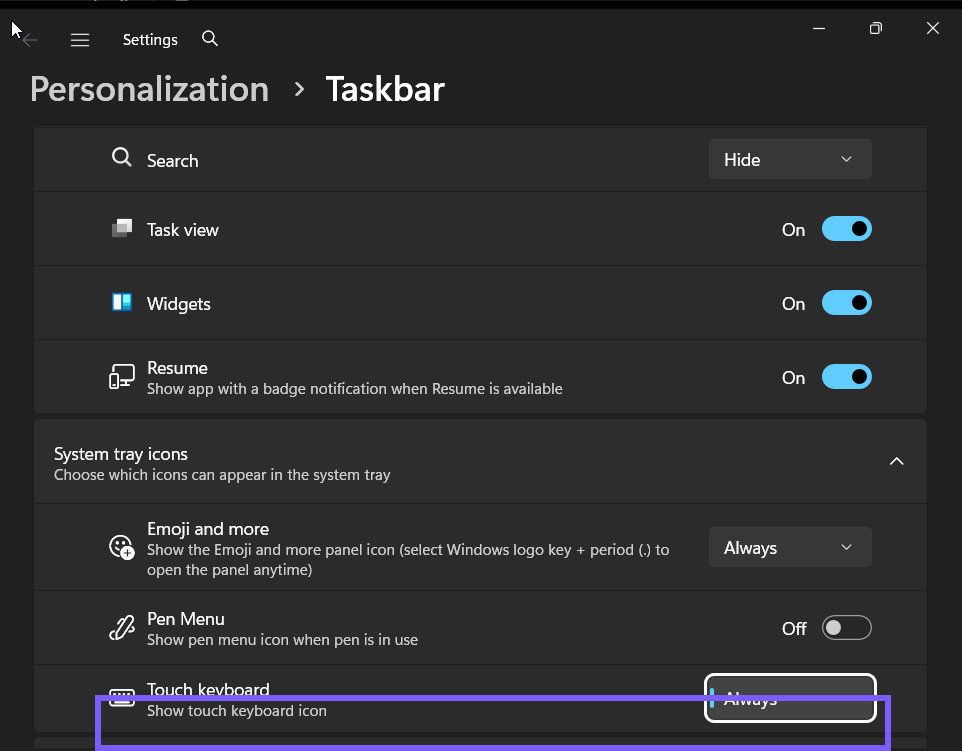Enable the Pen Menu toggle

click(x=847, y=628)
